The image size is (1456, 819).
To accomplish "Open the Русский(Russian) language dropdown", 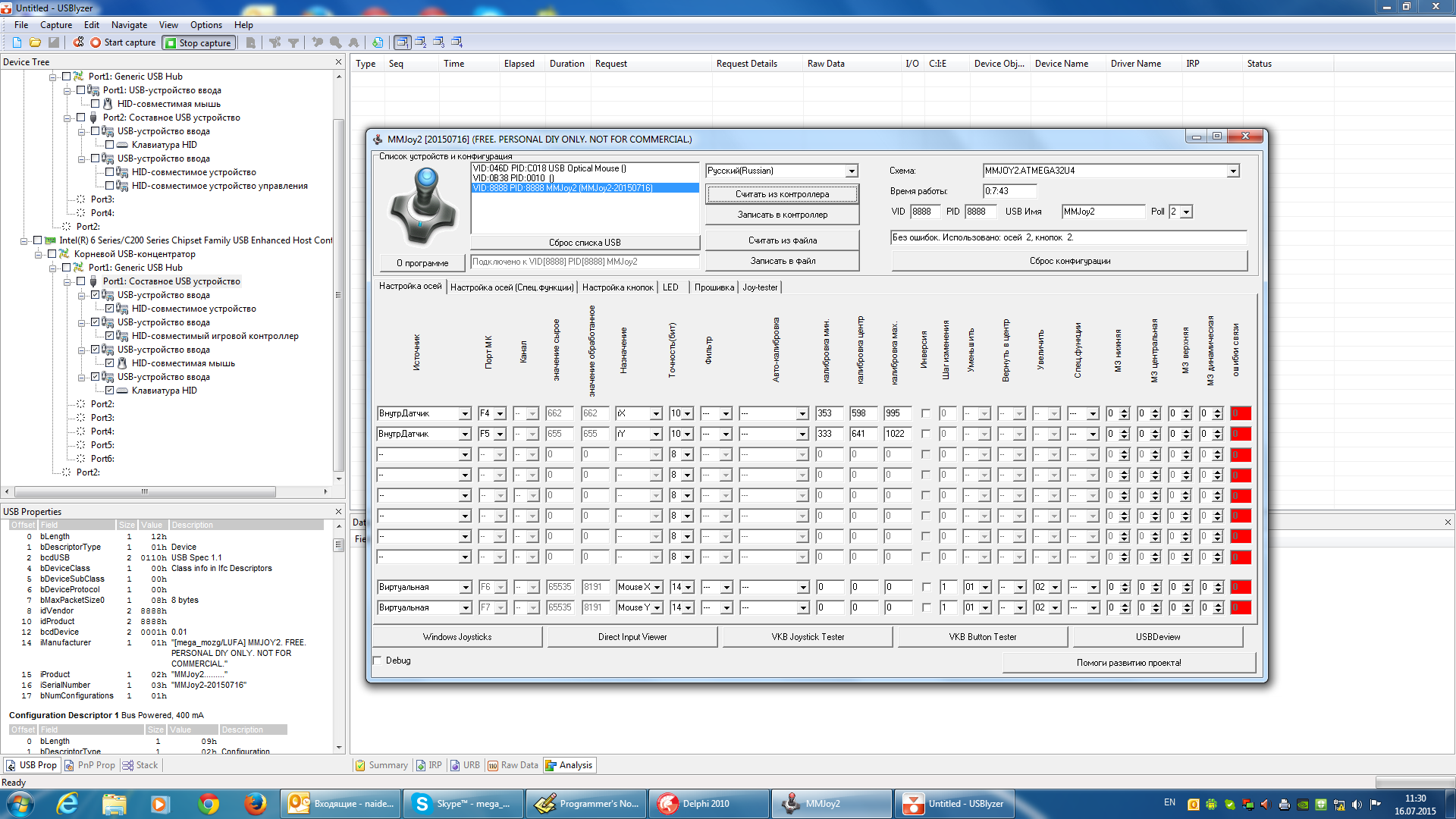I will (x=852, y=171).
